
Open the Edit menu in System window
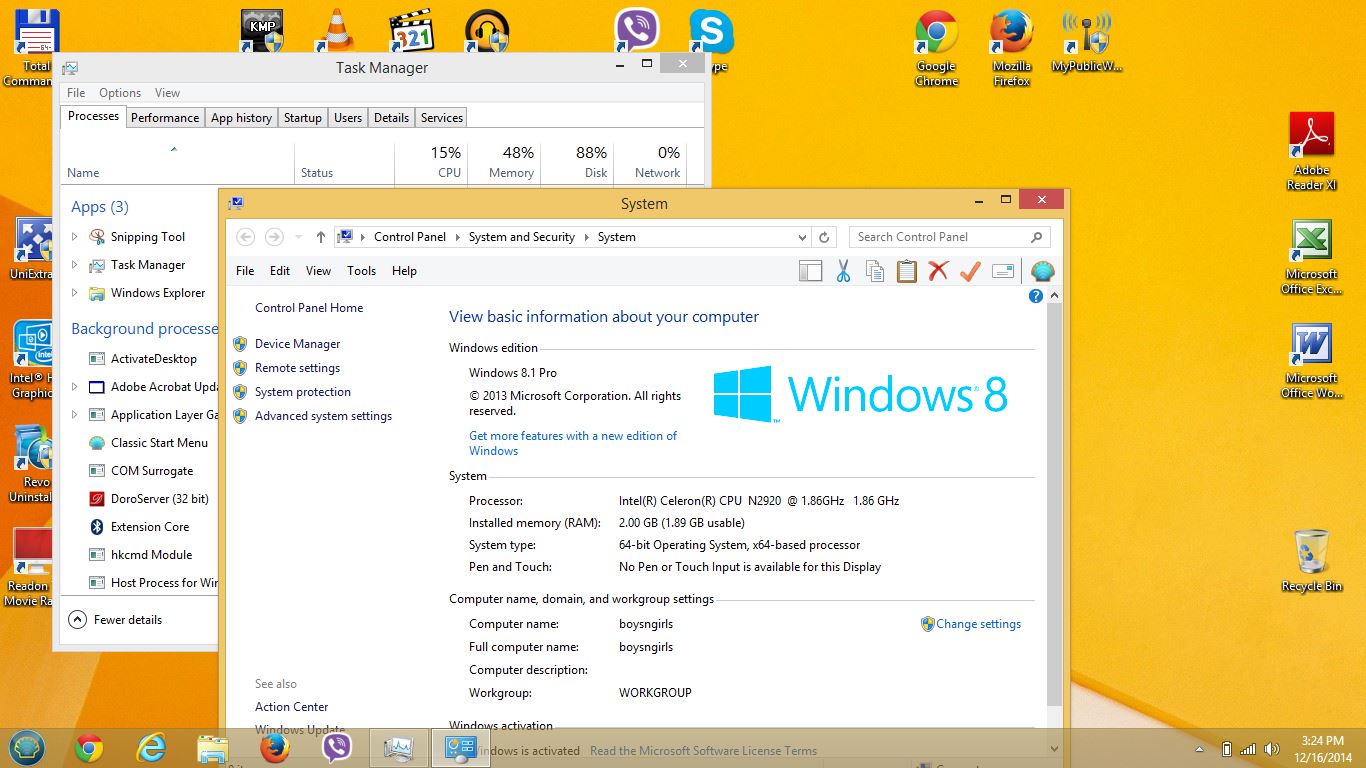(x=280, y=271)
